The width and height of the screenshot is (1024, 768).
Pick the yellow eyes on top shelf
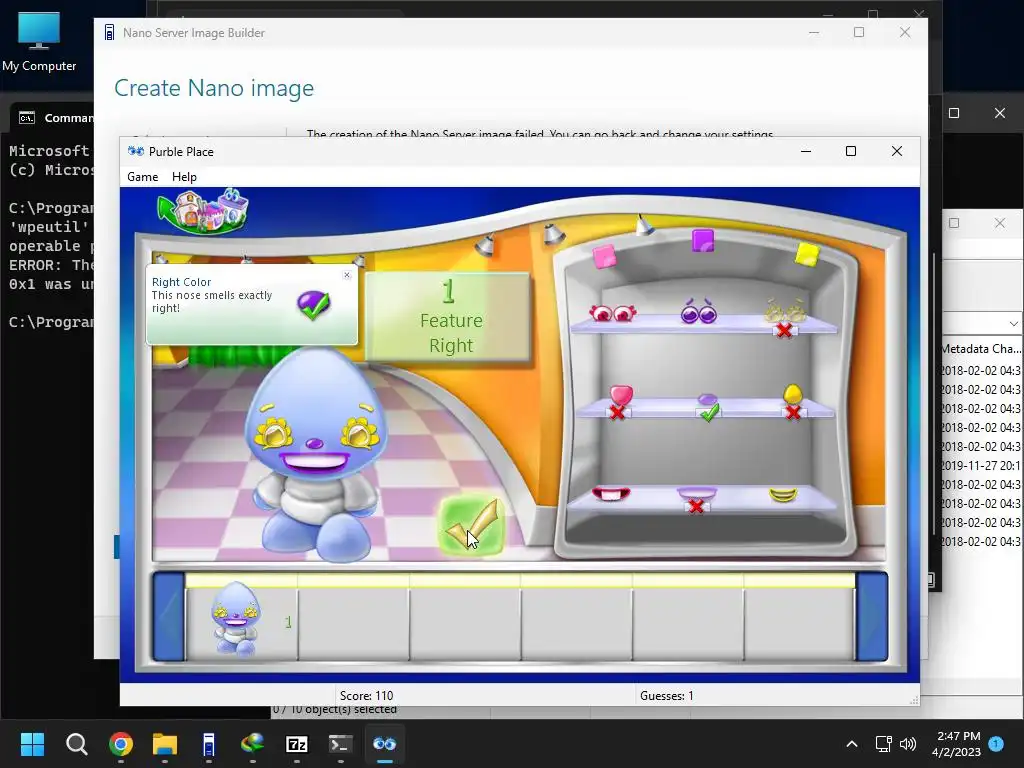[786, 311]
